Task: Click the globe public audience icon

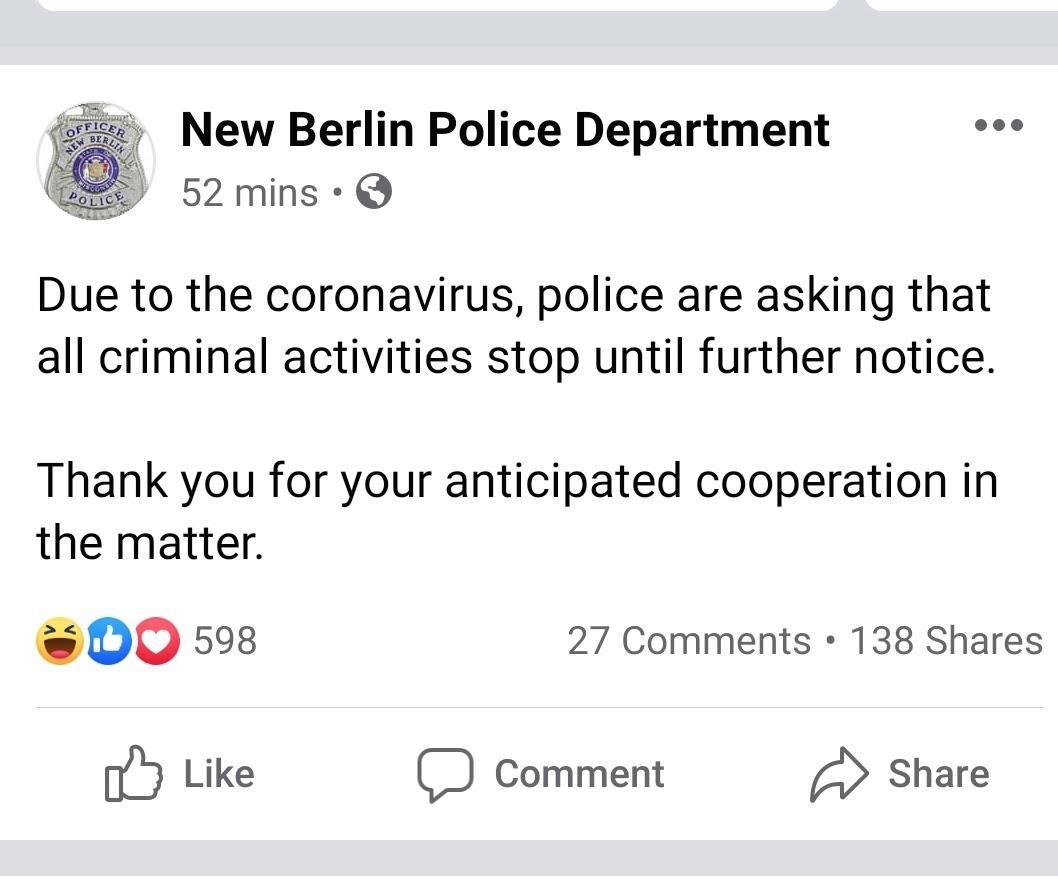Action: coord(373,191)
